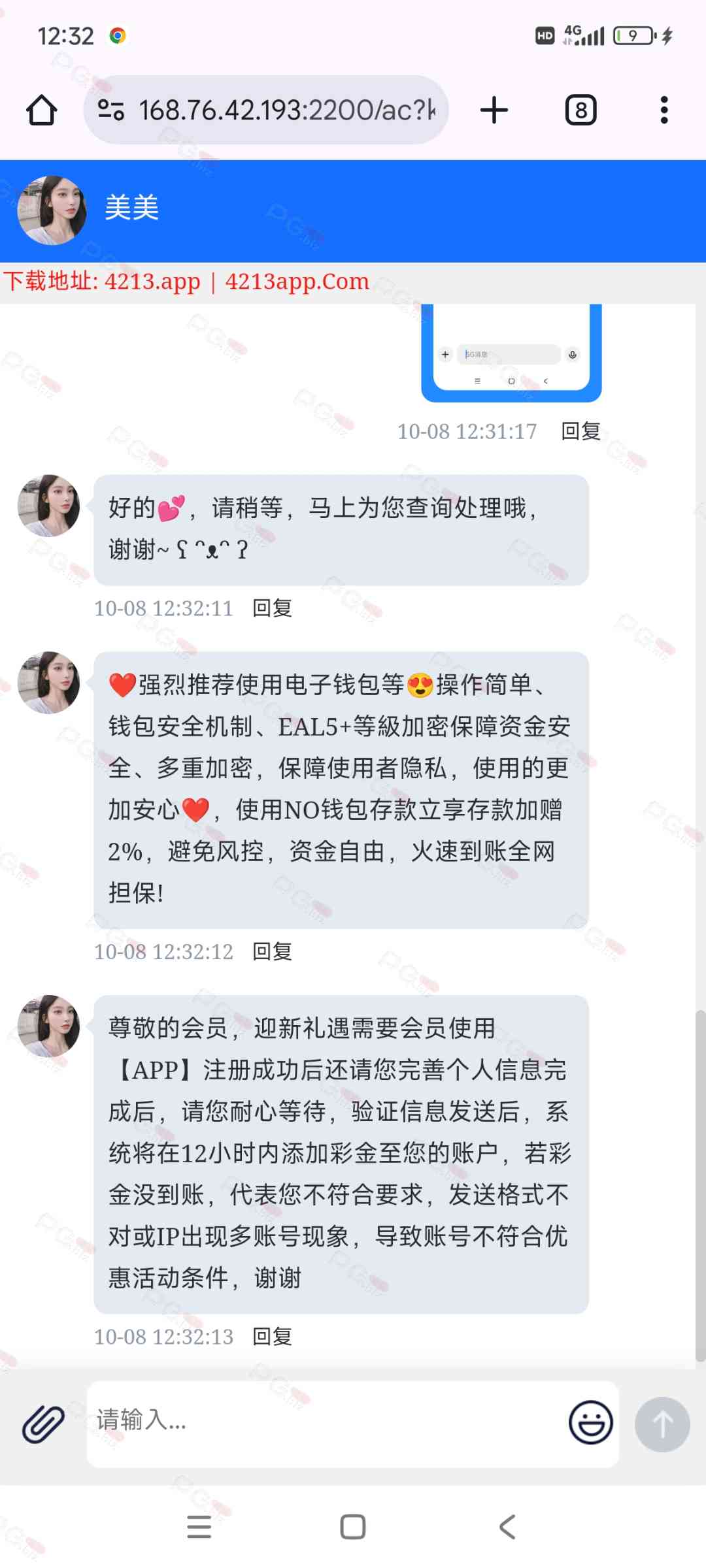Tap 美美's avatar in the blue header
Image resolution: width=706 pixels, height=1568 pixels.
(x=52, y=210)
